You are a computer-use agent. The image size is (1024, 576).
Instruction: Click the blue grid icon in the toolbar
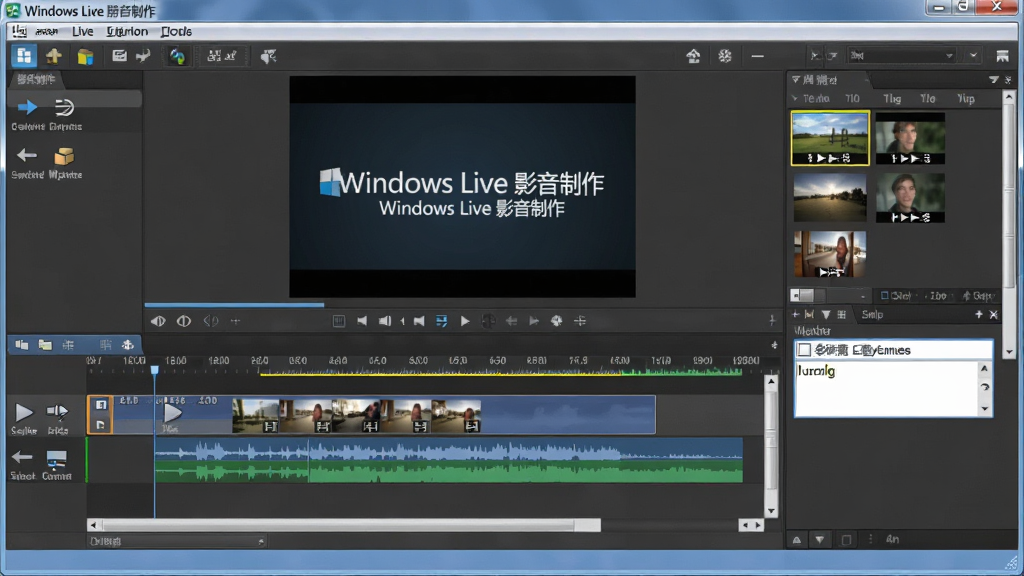pyautogui.click(x=24, y=56)
